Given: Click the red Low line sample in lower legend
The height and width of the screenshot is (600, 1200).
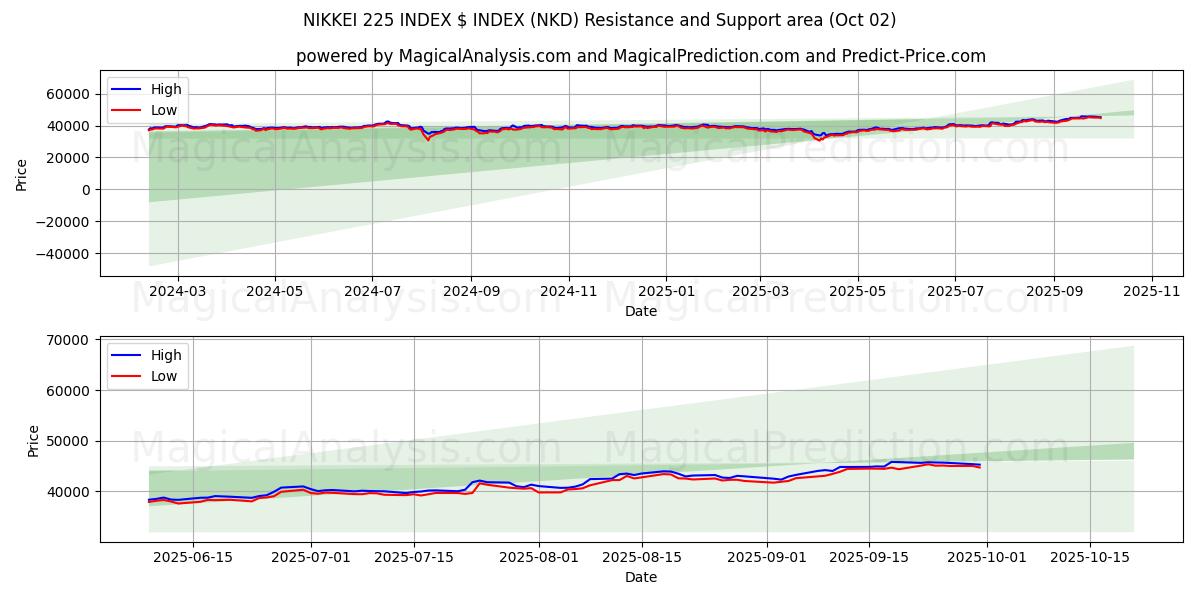Looking at the screenshot, I should pos(126,377).
